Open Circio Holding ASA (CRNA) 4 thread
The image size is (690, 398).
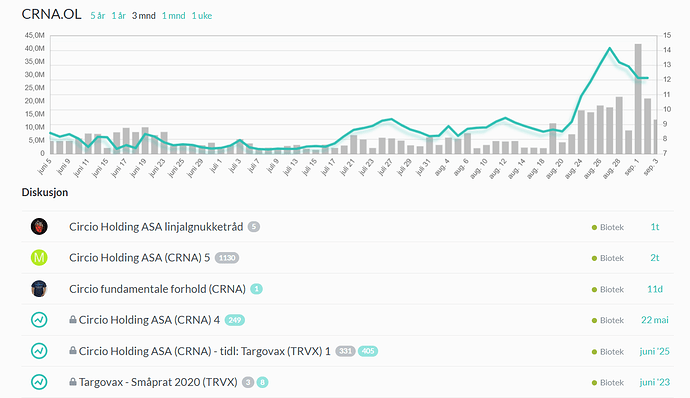click(149, 320)
